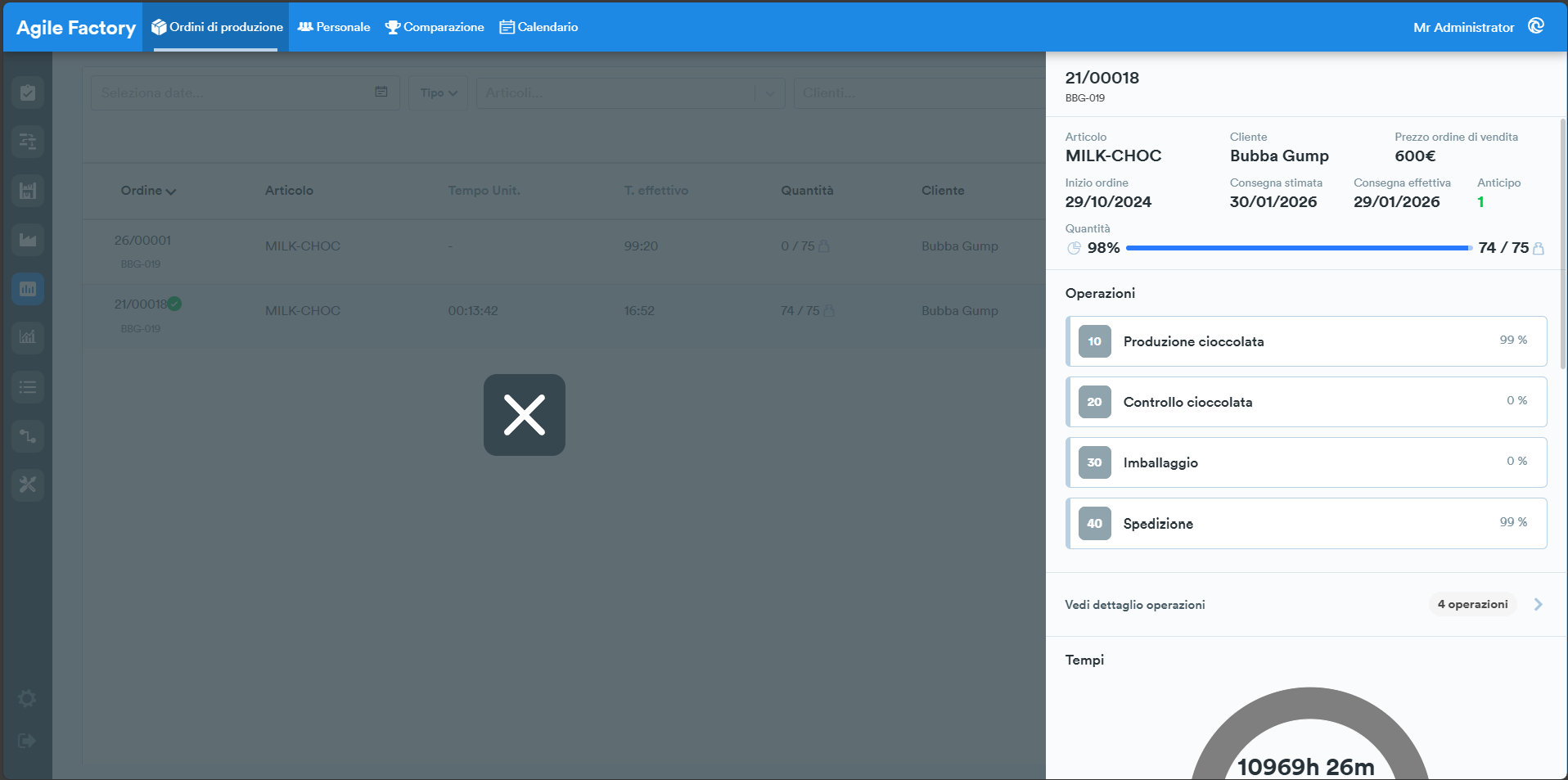This screenshot has height=780, width=1568.
Task: Click the Bubba Gump client name in panel
Action: 1279,156
